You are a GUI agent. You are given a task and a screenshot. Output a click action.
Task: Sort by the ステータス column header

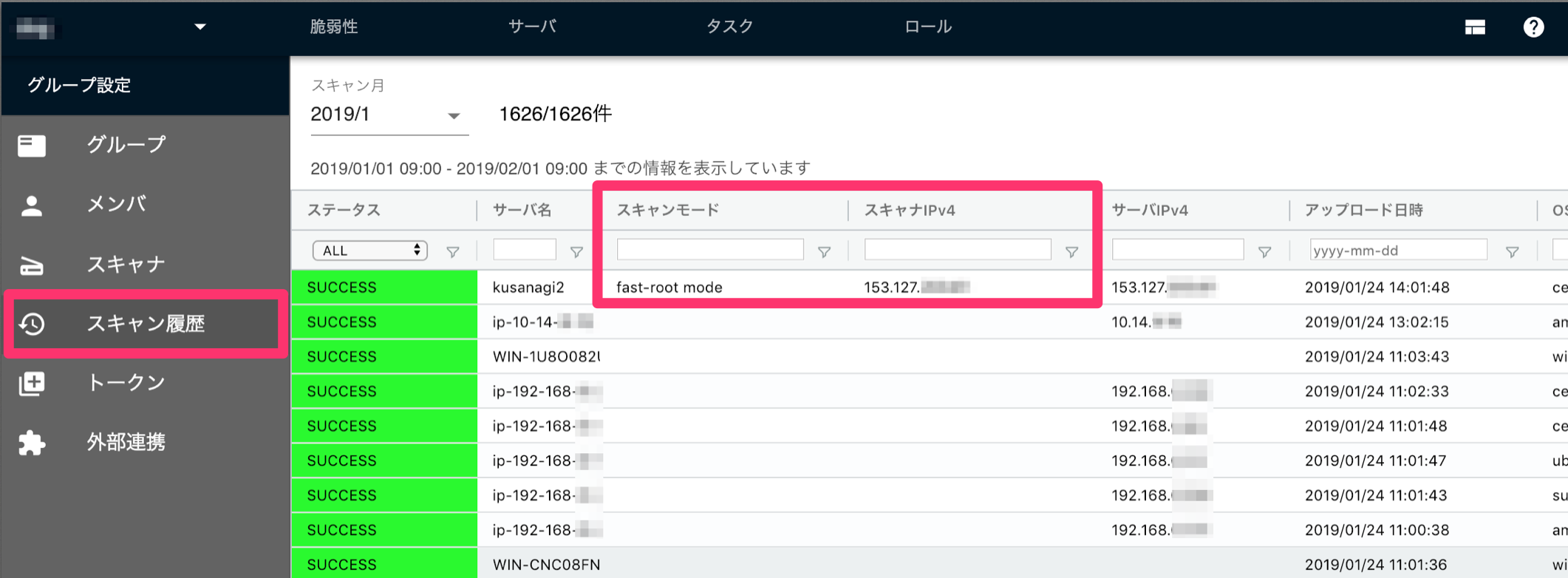click(x=344, y=211)
